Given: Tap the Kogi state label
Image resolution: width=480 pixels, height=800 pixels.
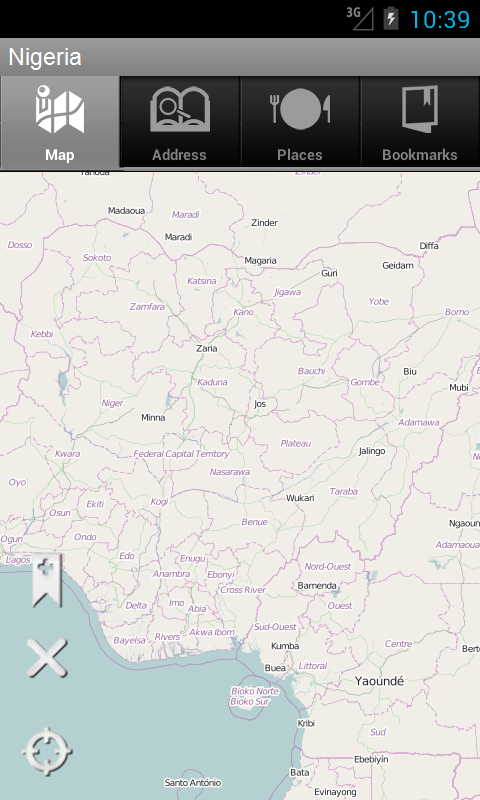Looking at the screenshot, I should point(159,502).
